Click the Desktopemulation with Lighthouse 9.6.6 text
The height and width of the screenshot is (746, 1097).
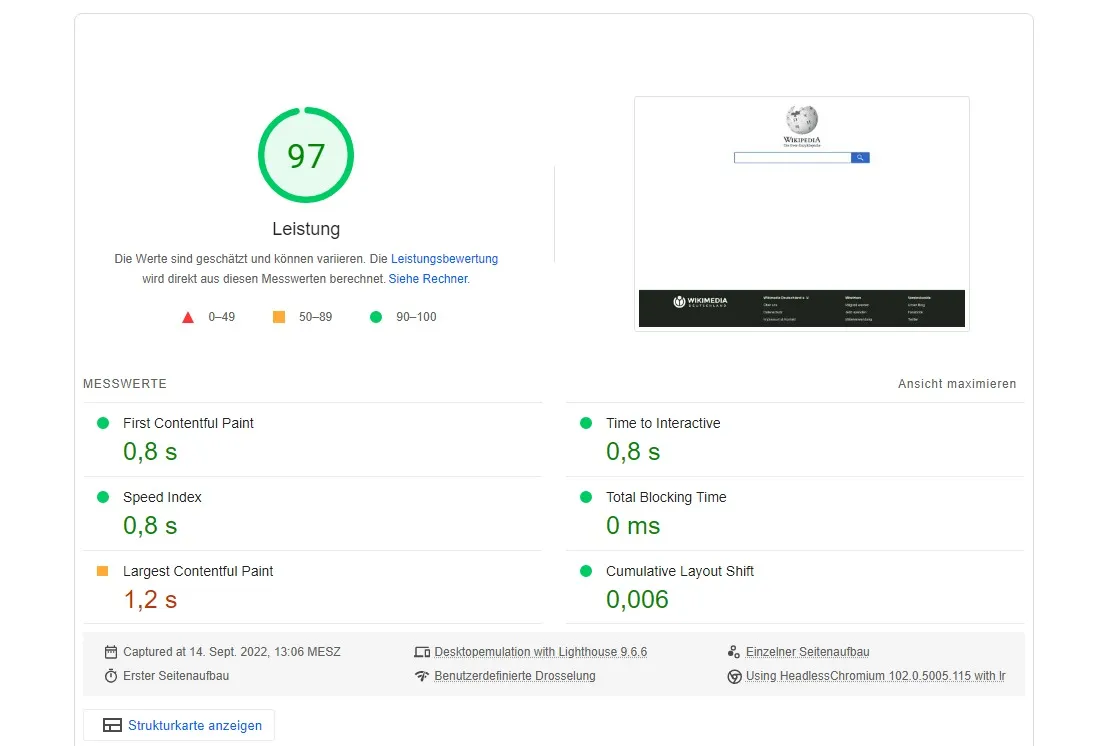point(540,652)
